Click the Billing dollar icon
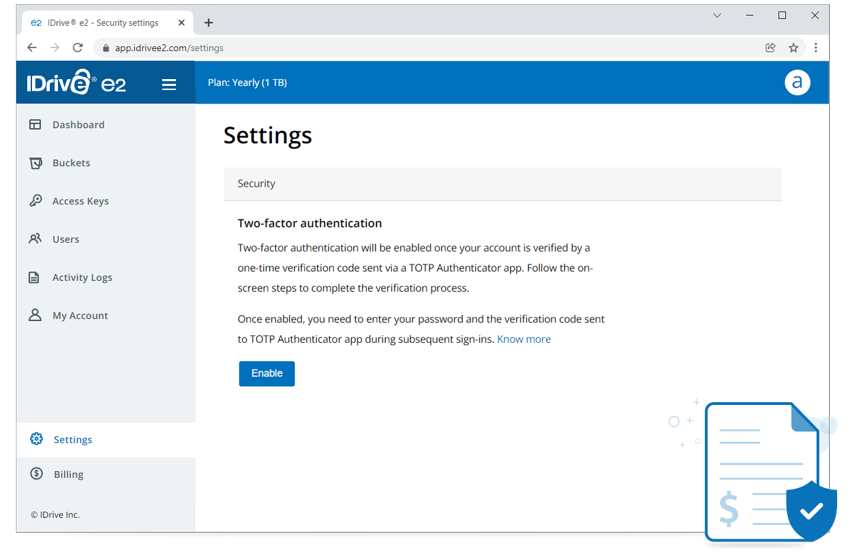This screenshot has height=559, width=850. coord(36,473)
